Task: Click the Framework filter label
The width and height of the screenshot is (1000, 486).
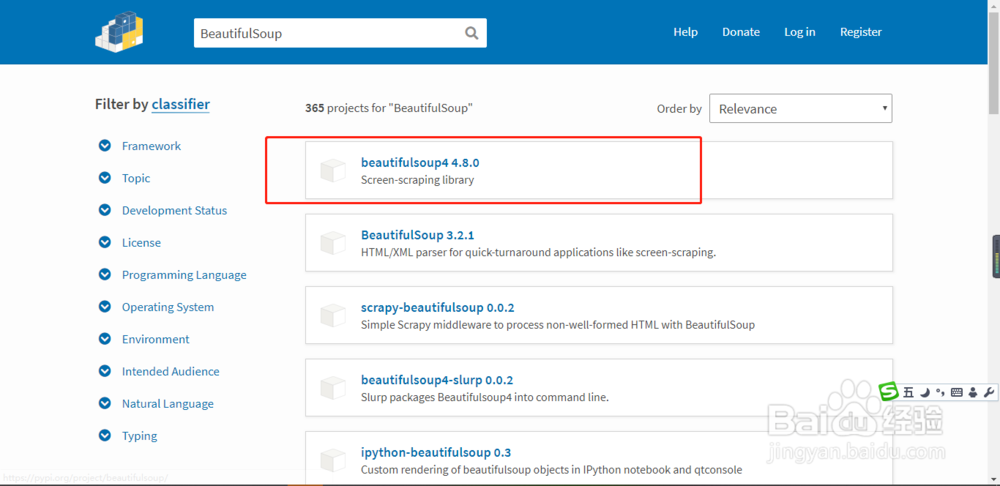Action: [x=151, y=145]
